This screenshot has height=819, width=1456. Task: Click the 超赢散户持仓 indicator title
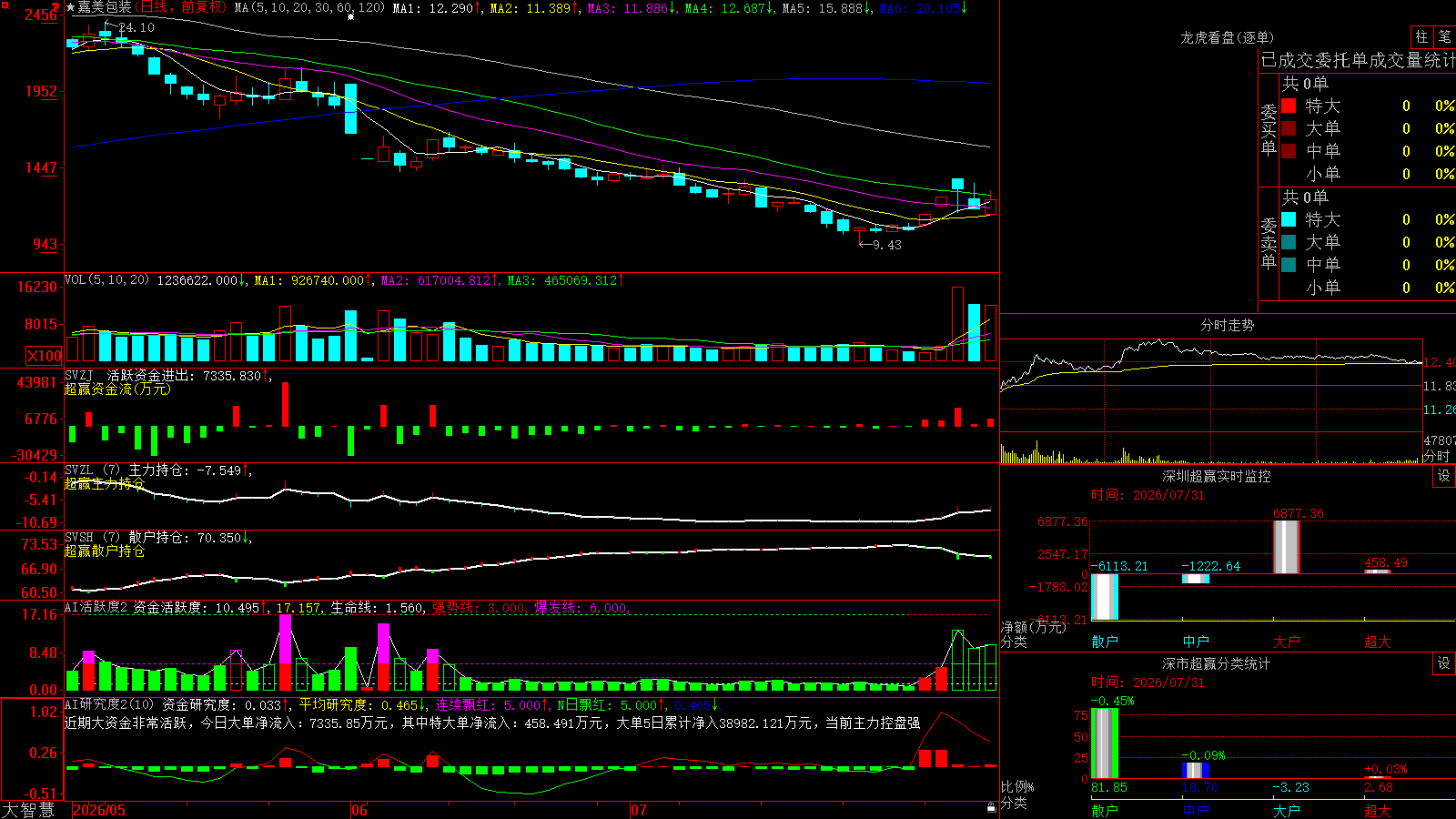(x=105, y=551)
